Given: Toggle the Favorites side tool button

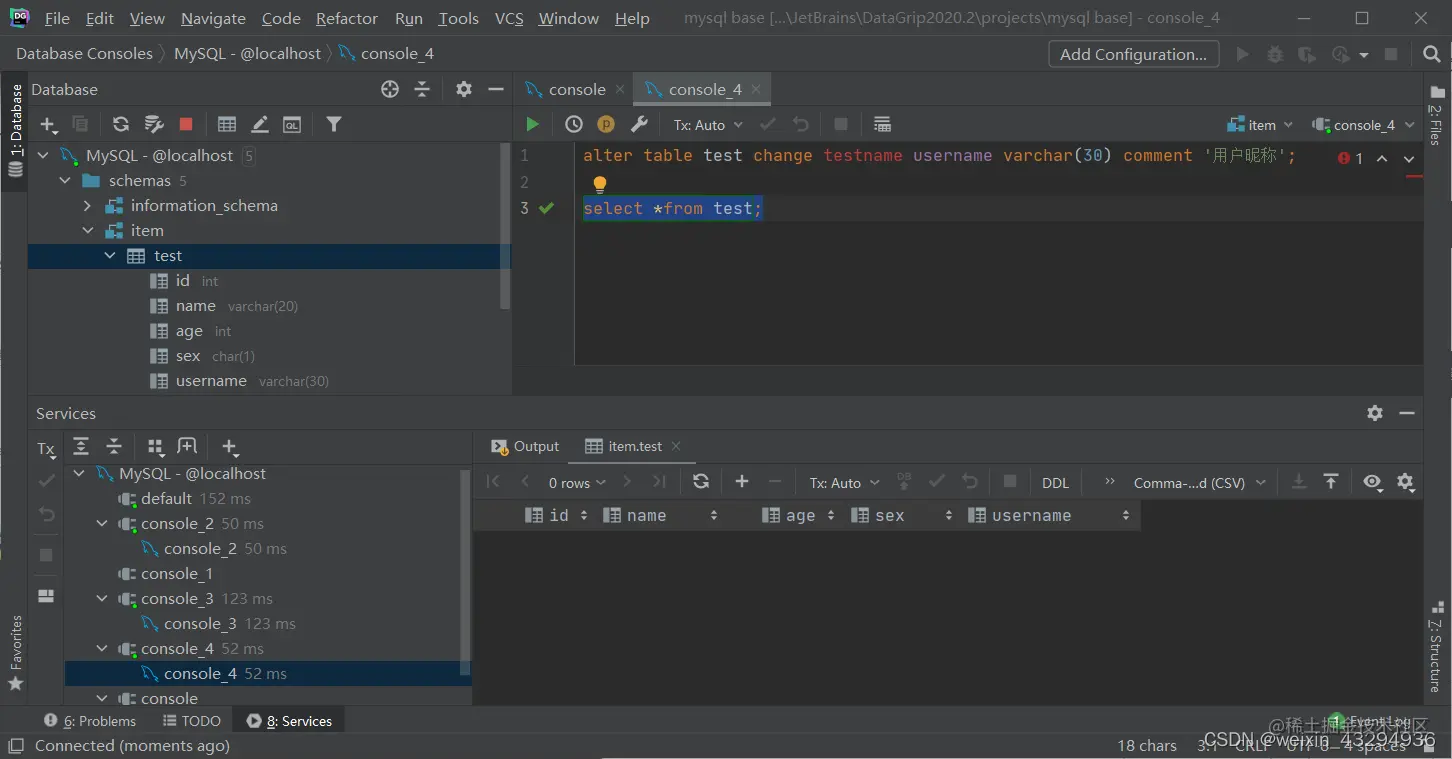Looking at the screenshot, I should coord(15,652).
